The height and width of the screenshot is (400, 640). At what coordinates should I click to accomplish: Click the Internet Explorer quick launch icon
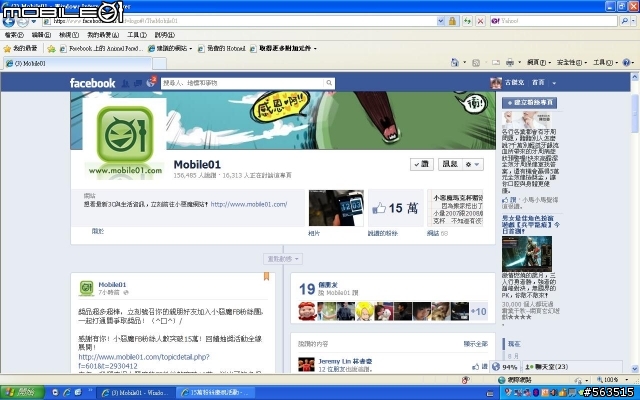(x=67, y=393)
